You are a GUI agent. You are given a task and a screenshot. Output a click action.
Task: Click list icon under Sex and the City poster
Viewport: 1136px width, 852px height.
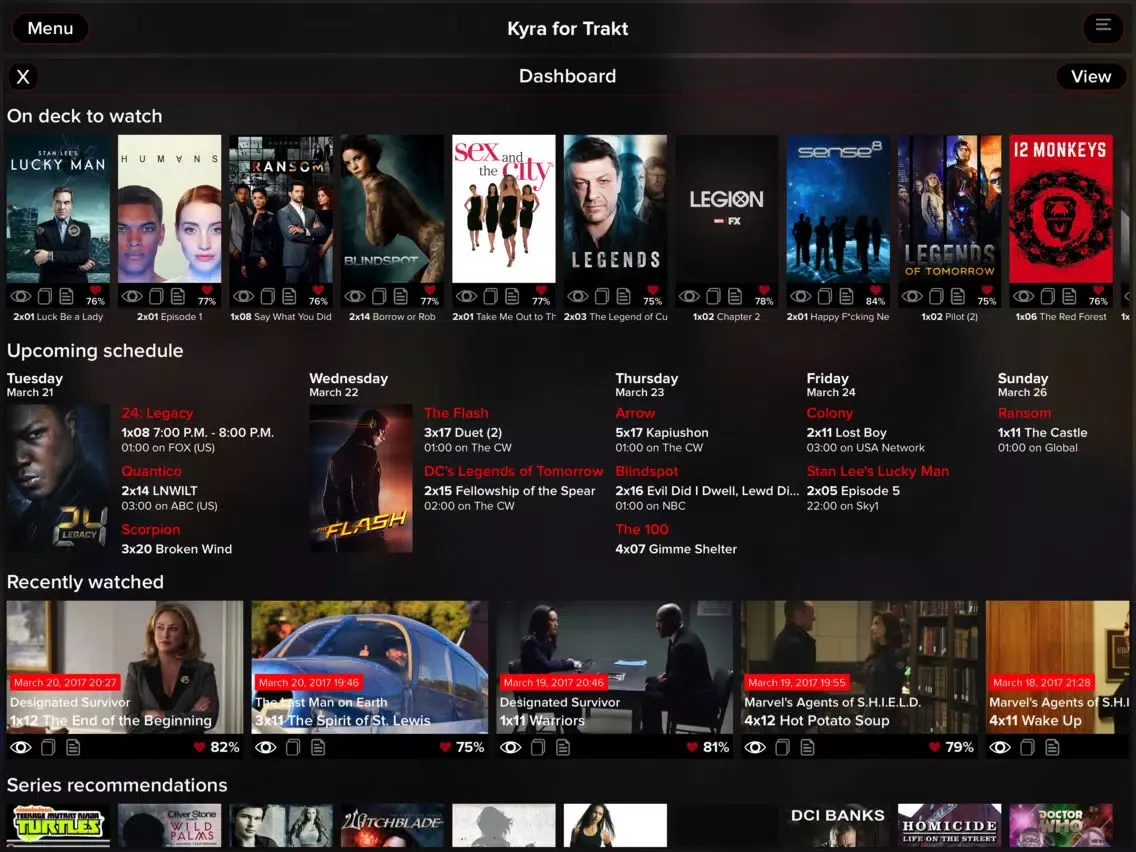512,296
